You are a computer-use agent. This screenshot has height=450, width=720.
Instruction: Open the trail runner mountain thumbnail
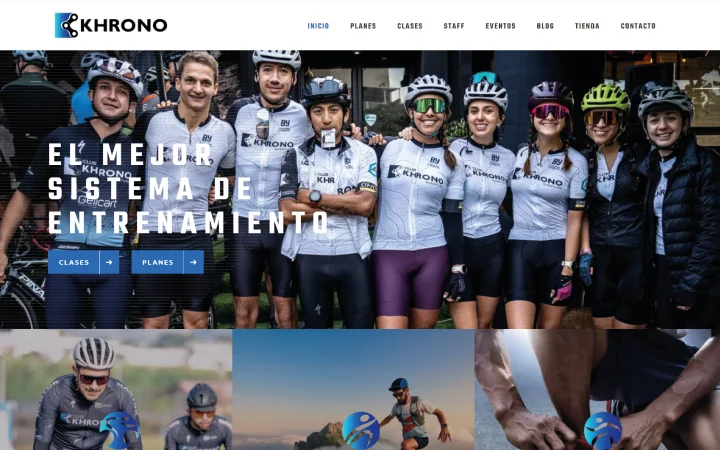tap(353, 389)
